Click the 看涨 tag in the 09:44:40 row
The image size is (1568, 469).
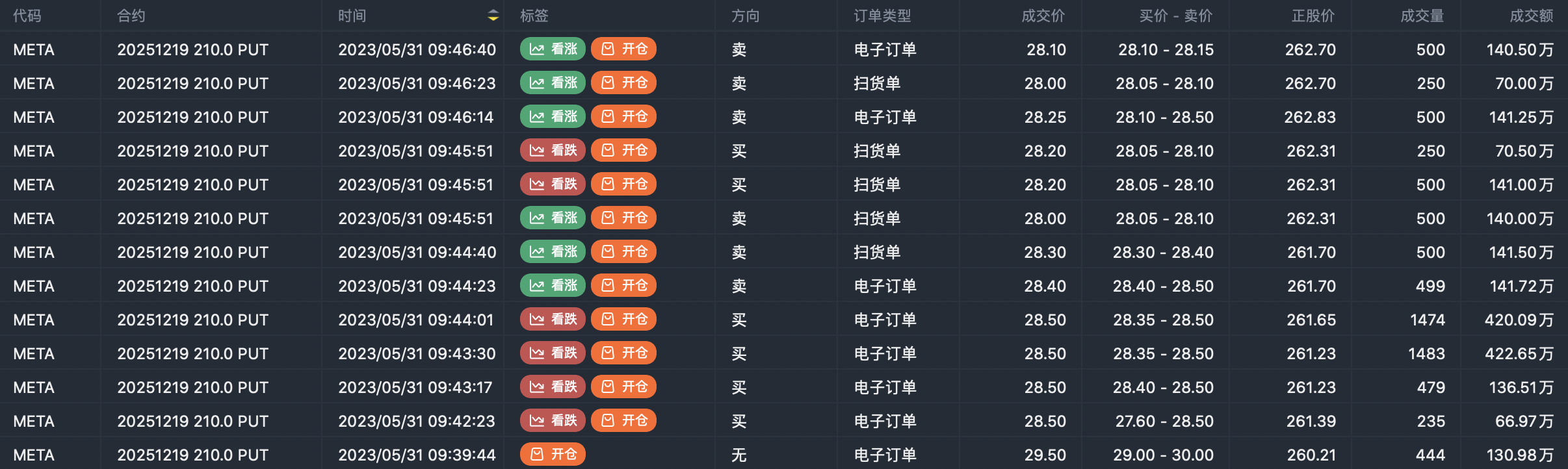pyautogui.click(x=553, y=251)
